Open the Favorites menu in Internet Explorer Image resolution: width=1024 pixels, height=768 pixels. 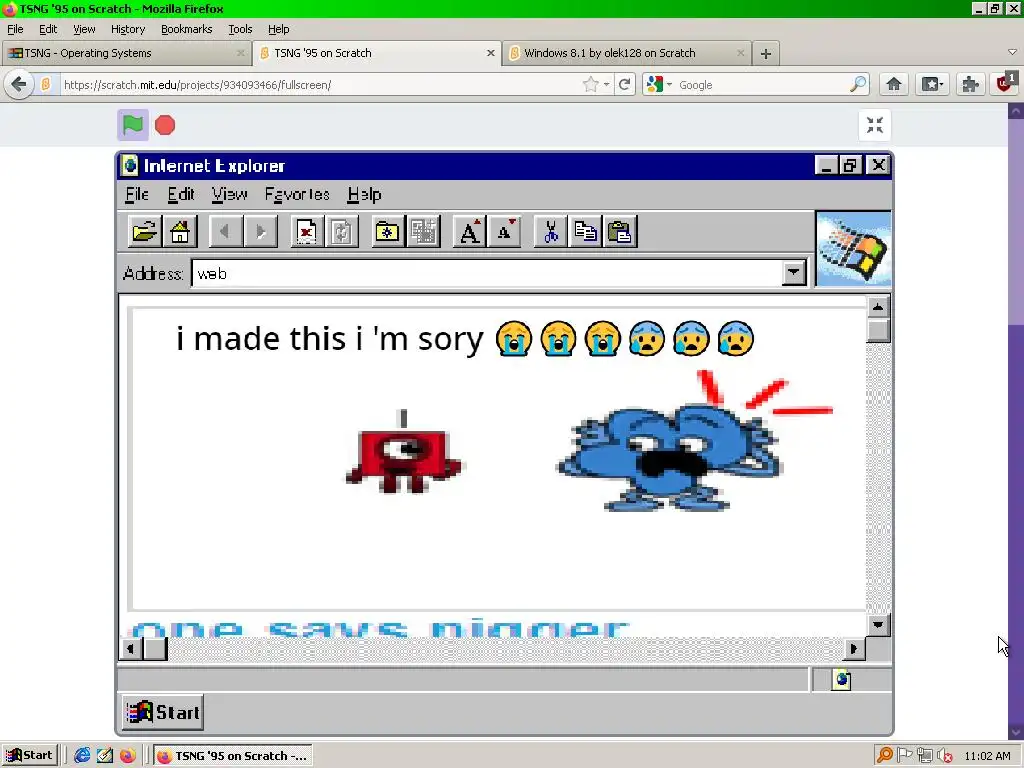[x=297, y=195]
